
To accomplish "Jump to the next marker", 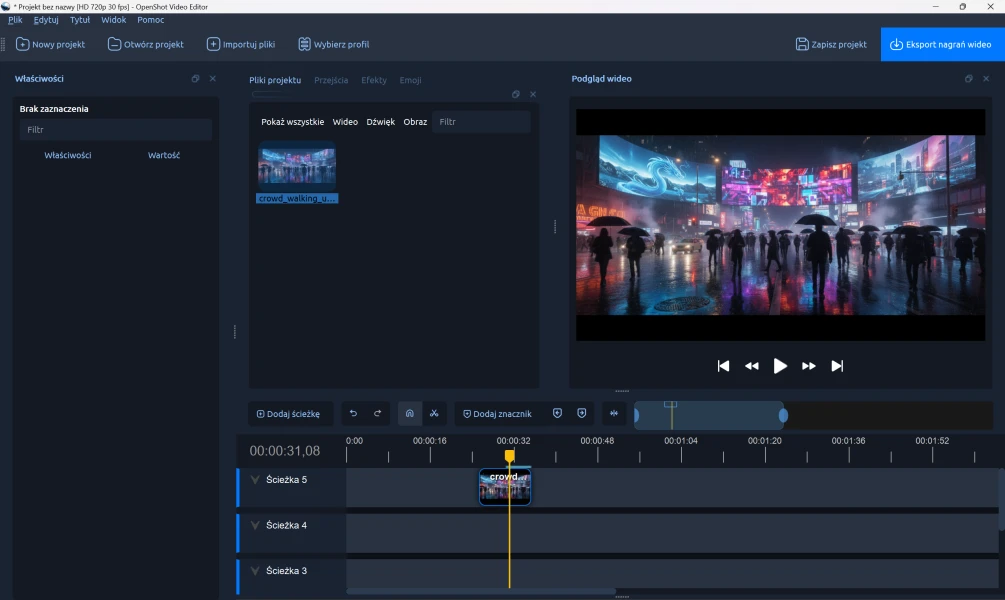I will coord(581,413).
